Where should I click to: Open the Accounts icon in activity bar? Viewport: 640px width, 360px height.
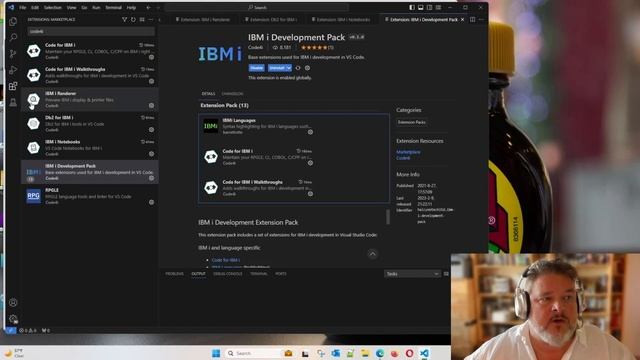13,302
